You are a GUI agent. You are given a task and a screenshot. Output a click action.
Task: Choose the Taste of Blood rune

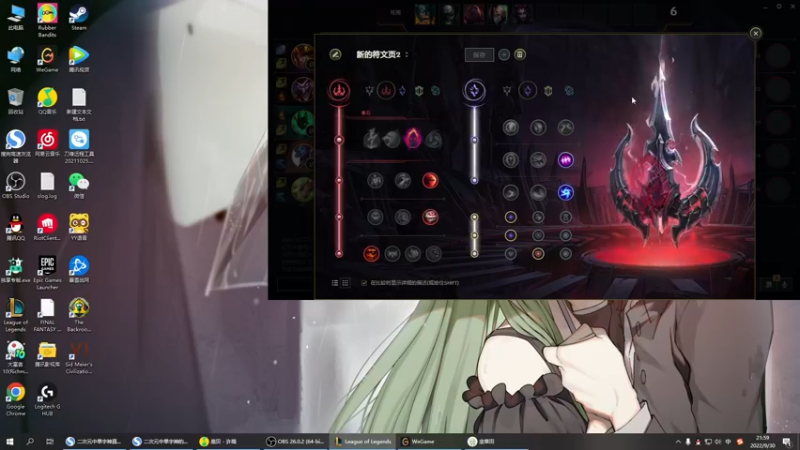[x=403, y=180]
